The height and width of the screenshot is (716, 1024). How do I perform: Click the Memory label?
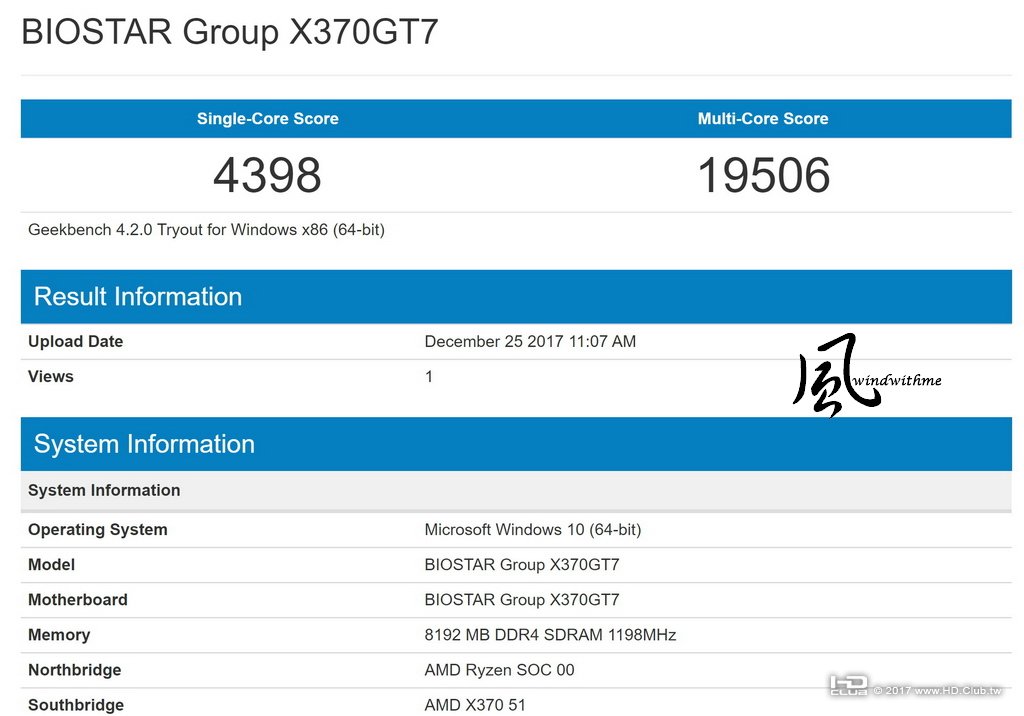59,635
